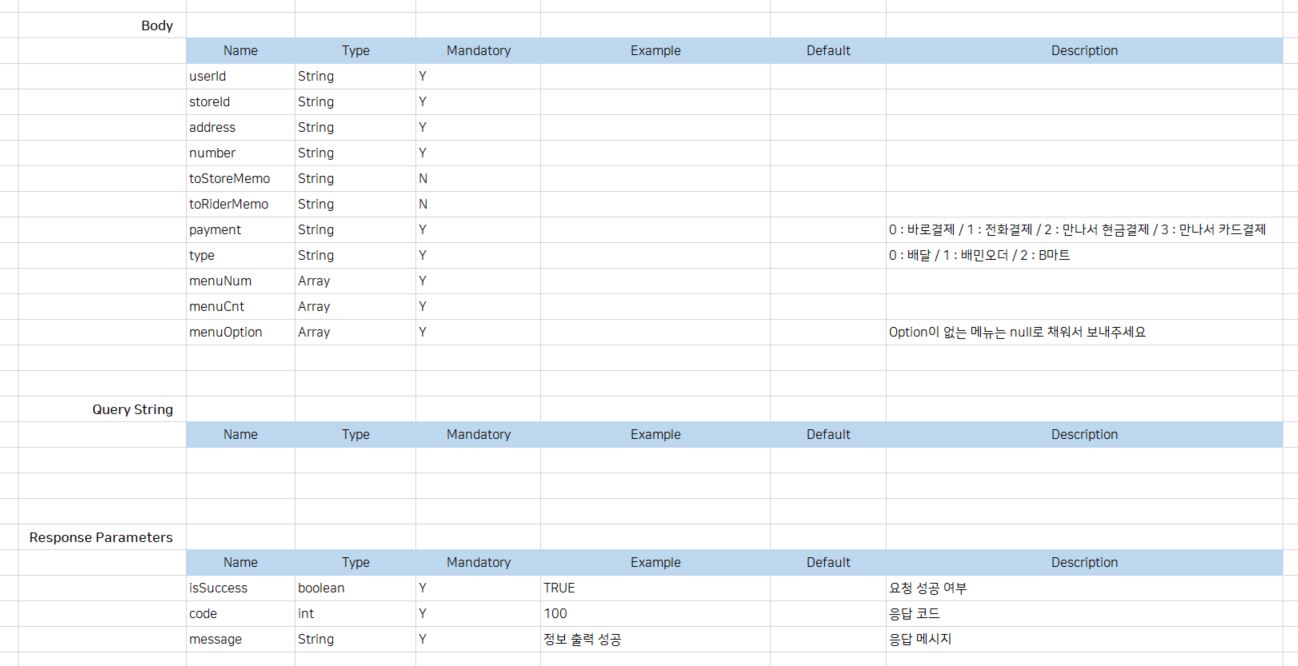
Task: Select the Body section label
Action: click(x=157, y=26)
